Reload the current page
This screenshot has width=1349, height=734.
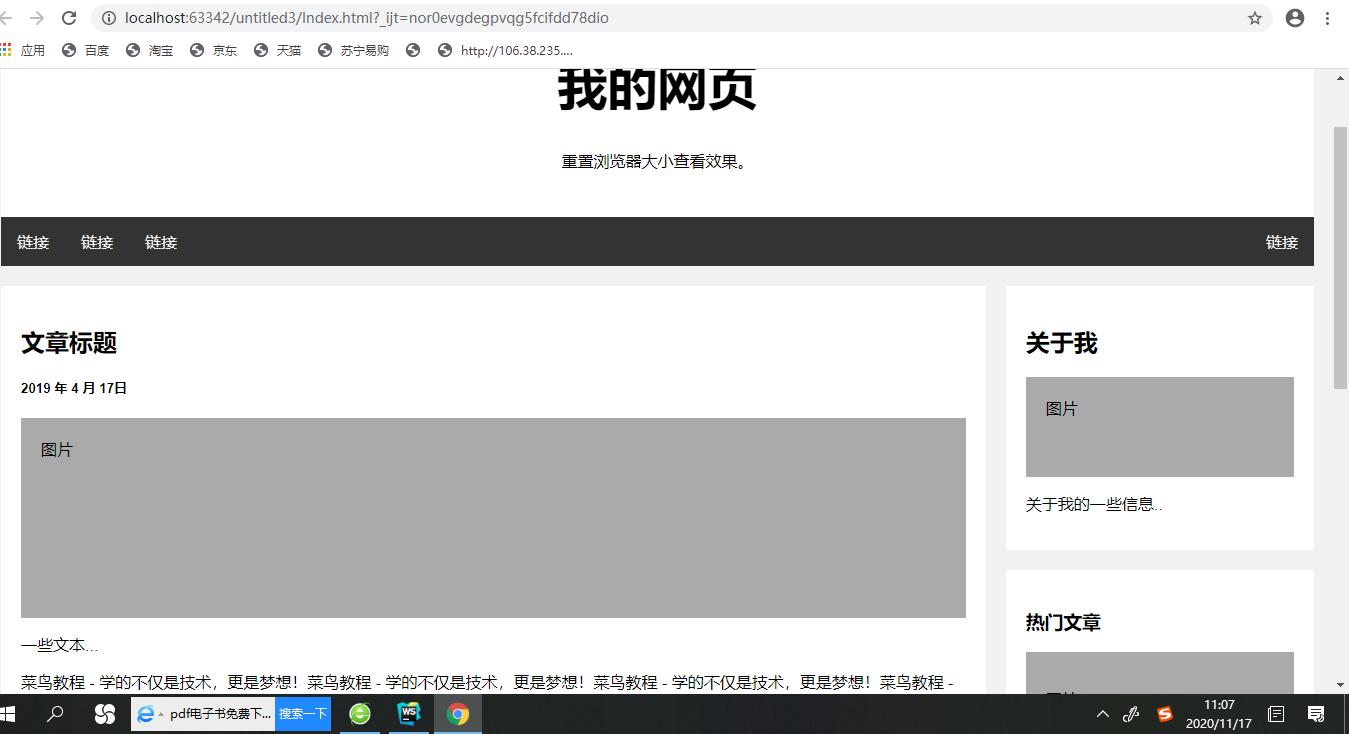[67, 17]
